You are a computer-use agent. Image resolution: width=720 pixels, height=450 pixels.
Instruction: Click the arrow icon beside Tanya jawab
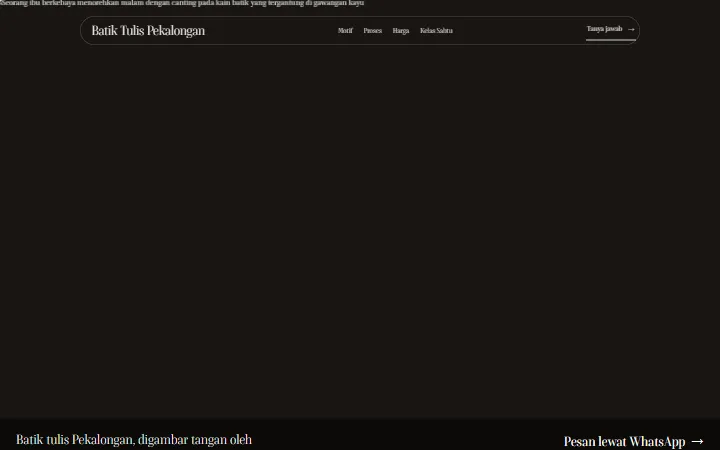click(631, 29)
